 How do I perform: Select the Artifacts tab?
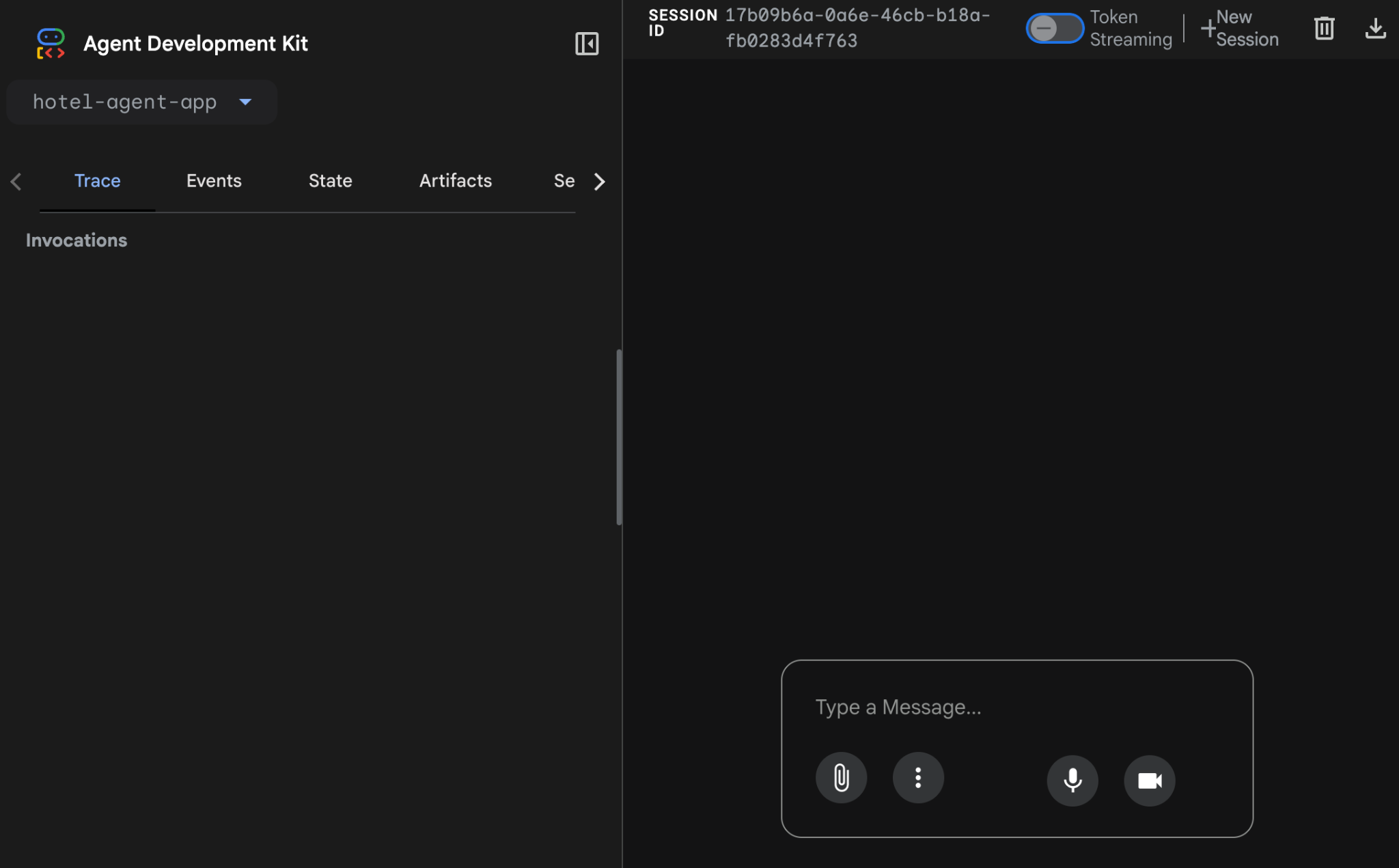pyautogui.click(x=455, y=180)
